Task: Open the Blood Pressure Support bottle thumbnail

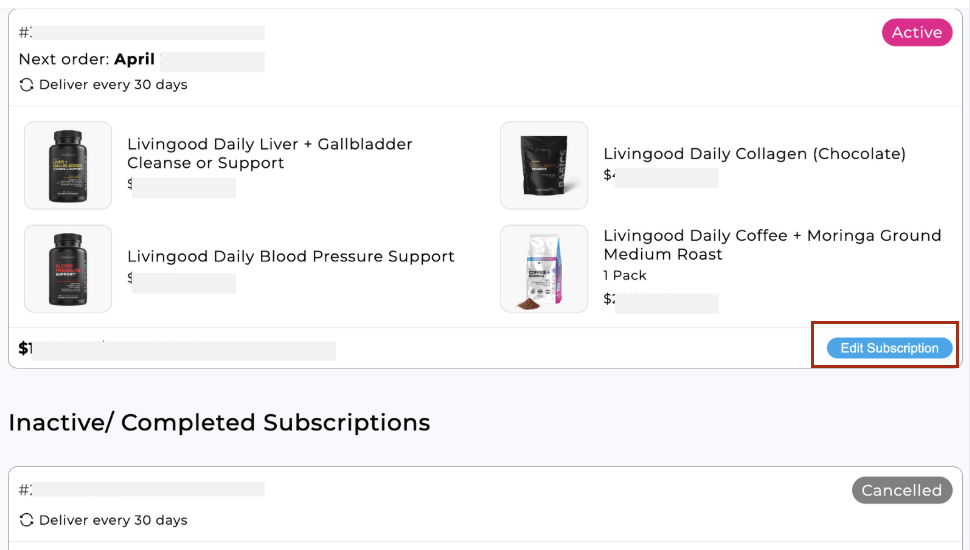Action: pyautogui.click(x=68, y=269)
